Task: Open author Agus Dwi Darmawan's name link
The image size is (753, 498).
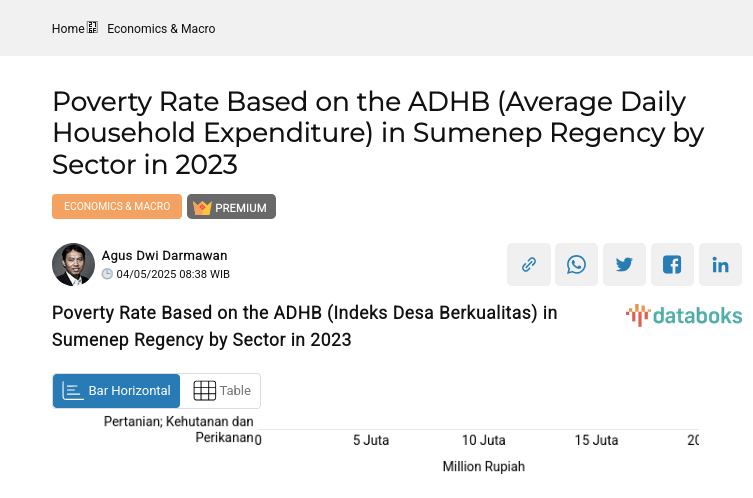Action: pos(164,256)
